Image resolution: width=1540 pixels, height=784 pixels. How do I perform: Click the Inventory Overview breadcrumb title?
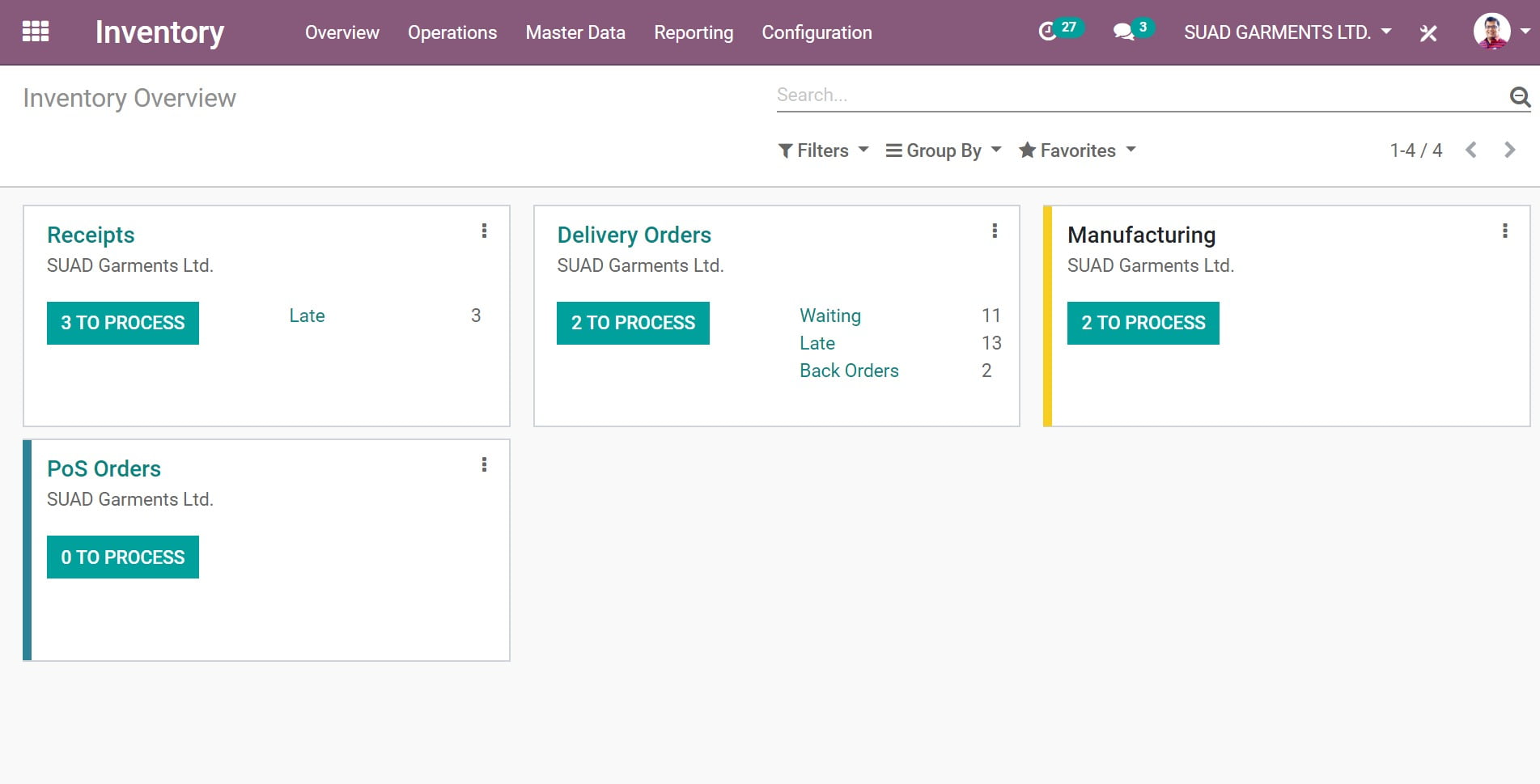(129, 98)
